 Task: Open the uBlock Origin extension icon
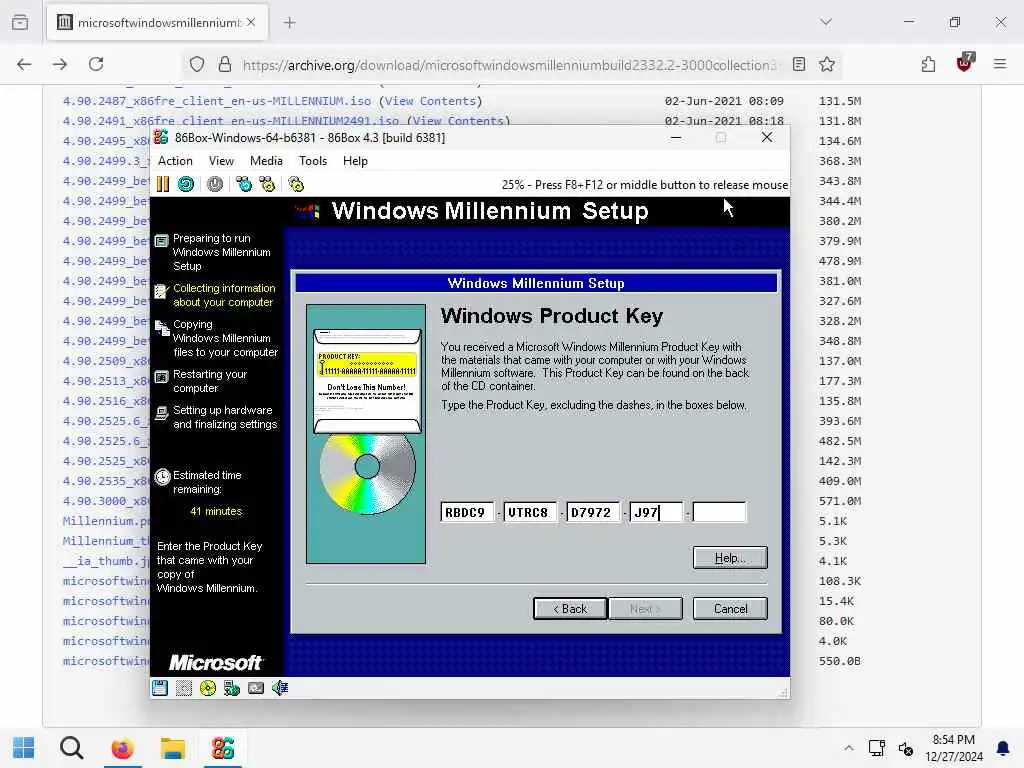point(964,63)
